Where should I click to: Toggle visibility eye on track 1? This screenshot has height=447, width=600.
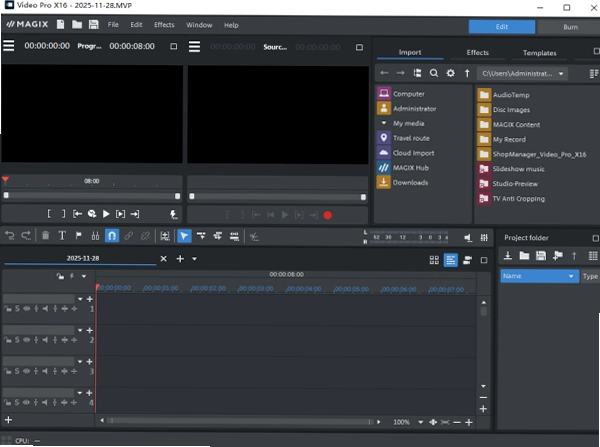click(26, 308)
